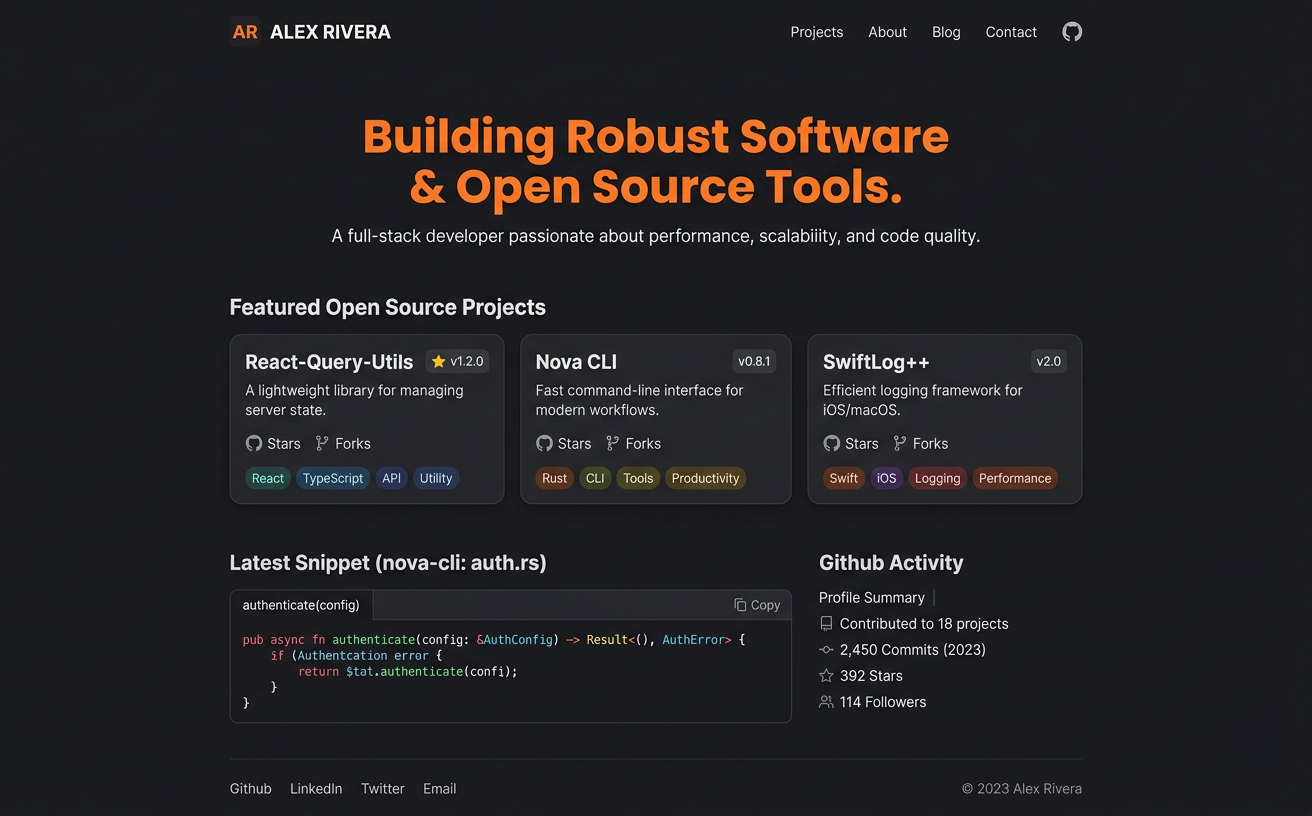
Task: Click the Forks icon on React-Query-Utils card
Action: [322, 443]
